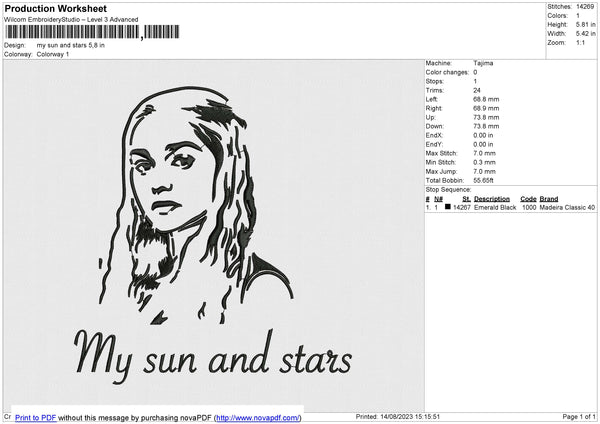Viewport: 600px width, 424px height.
Task: Click the 'Color changes: 0' value
Action: 475,72
